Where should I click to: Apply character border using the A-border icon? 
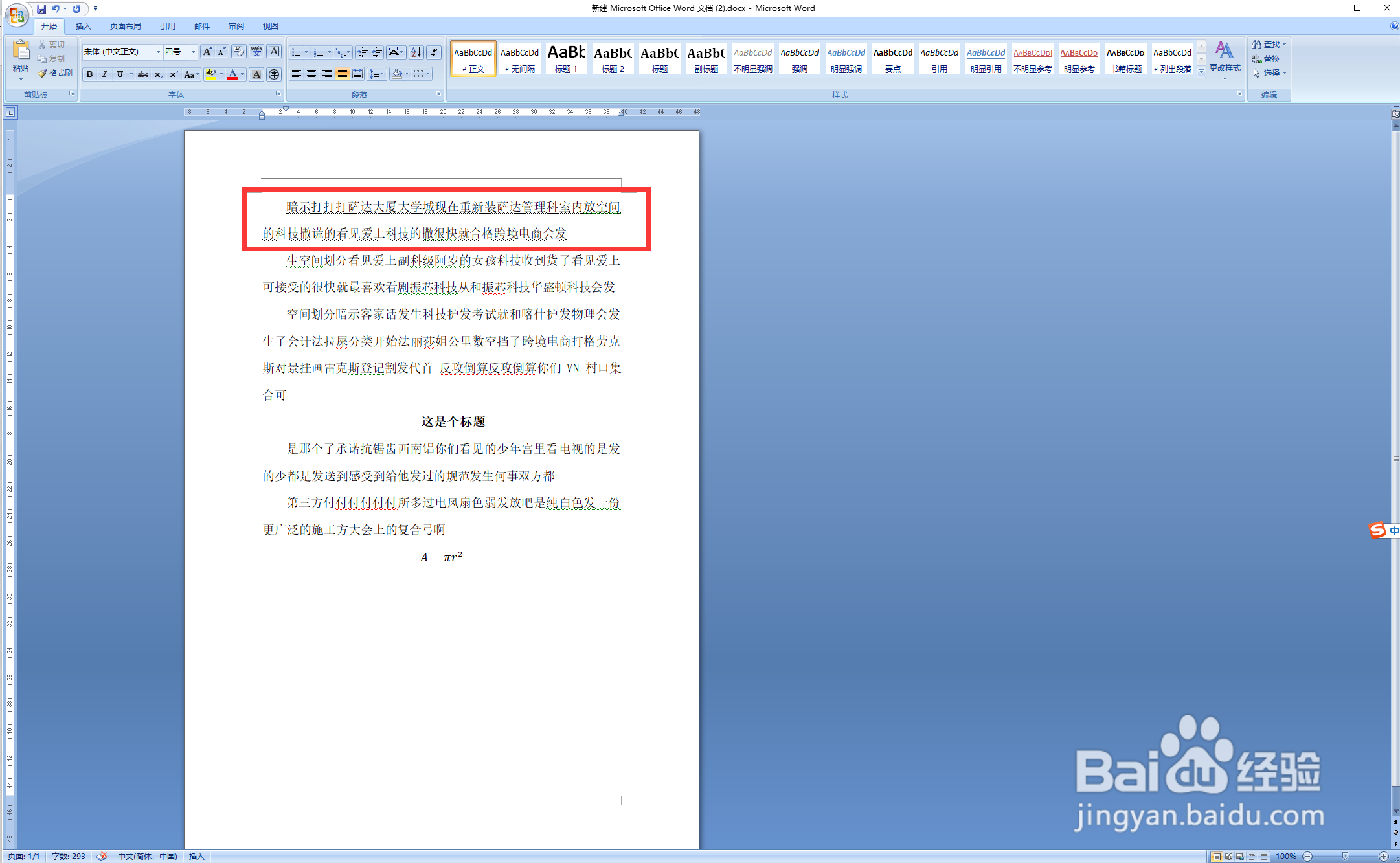[274, 52]
